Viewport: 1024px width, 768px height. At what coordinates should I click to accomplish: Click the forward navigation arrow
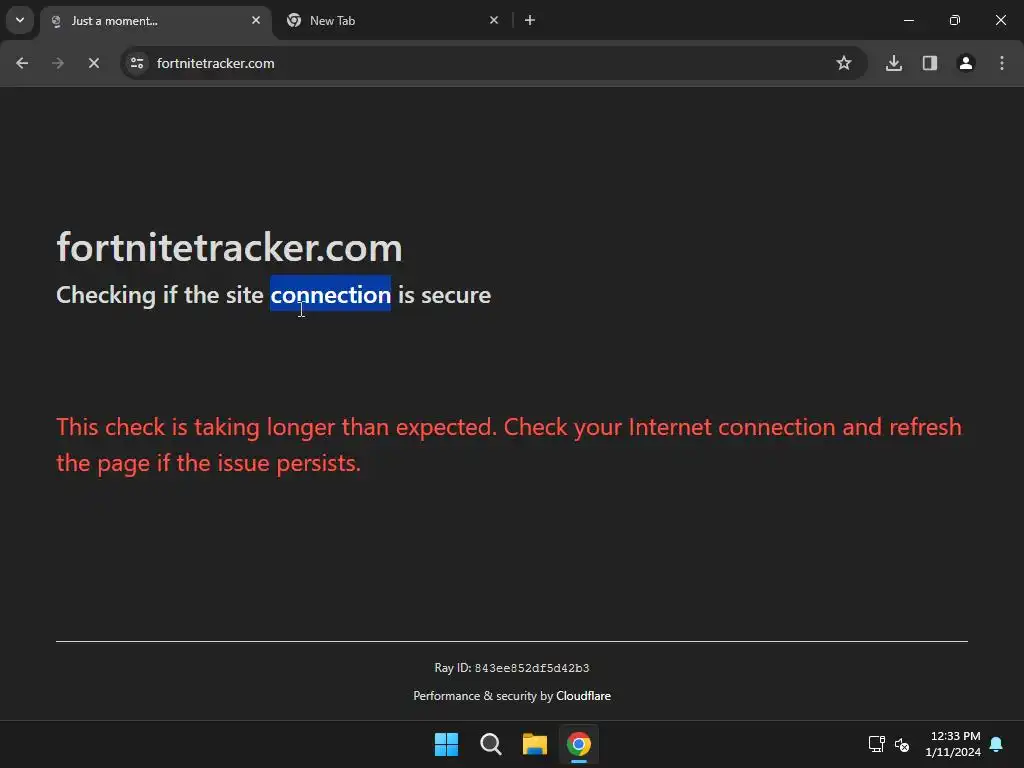58,63
